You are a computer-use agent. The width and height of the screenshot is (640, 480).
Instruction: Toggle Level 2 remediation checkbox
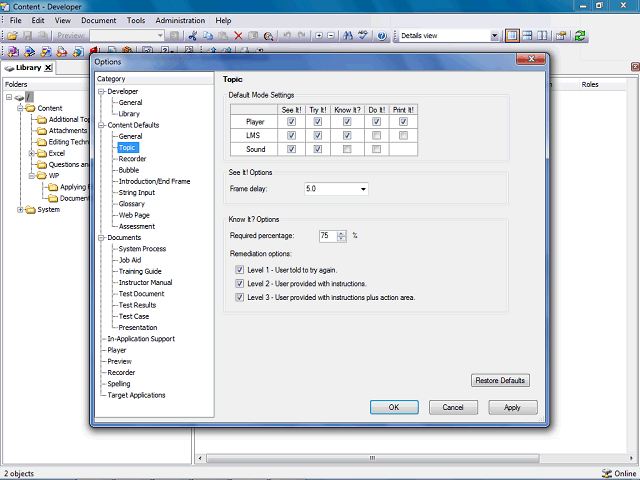coord(240,283)
